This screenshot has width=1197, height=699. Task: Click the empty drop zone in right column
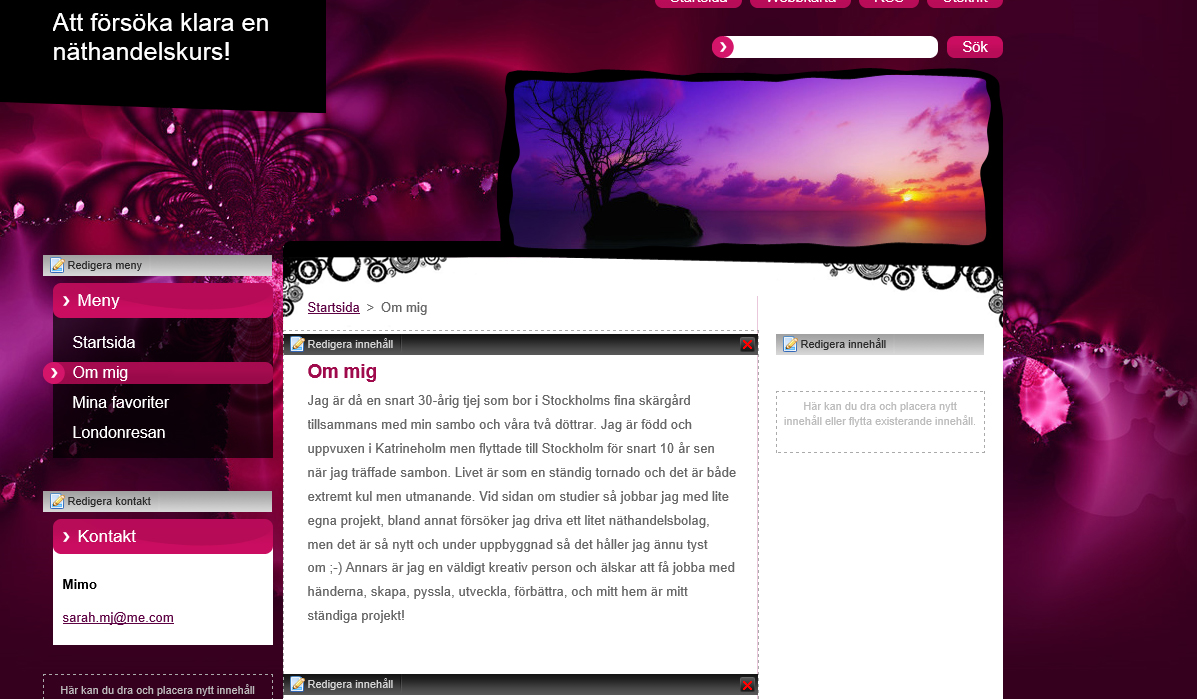[880, 421]
